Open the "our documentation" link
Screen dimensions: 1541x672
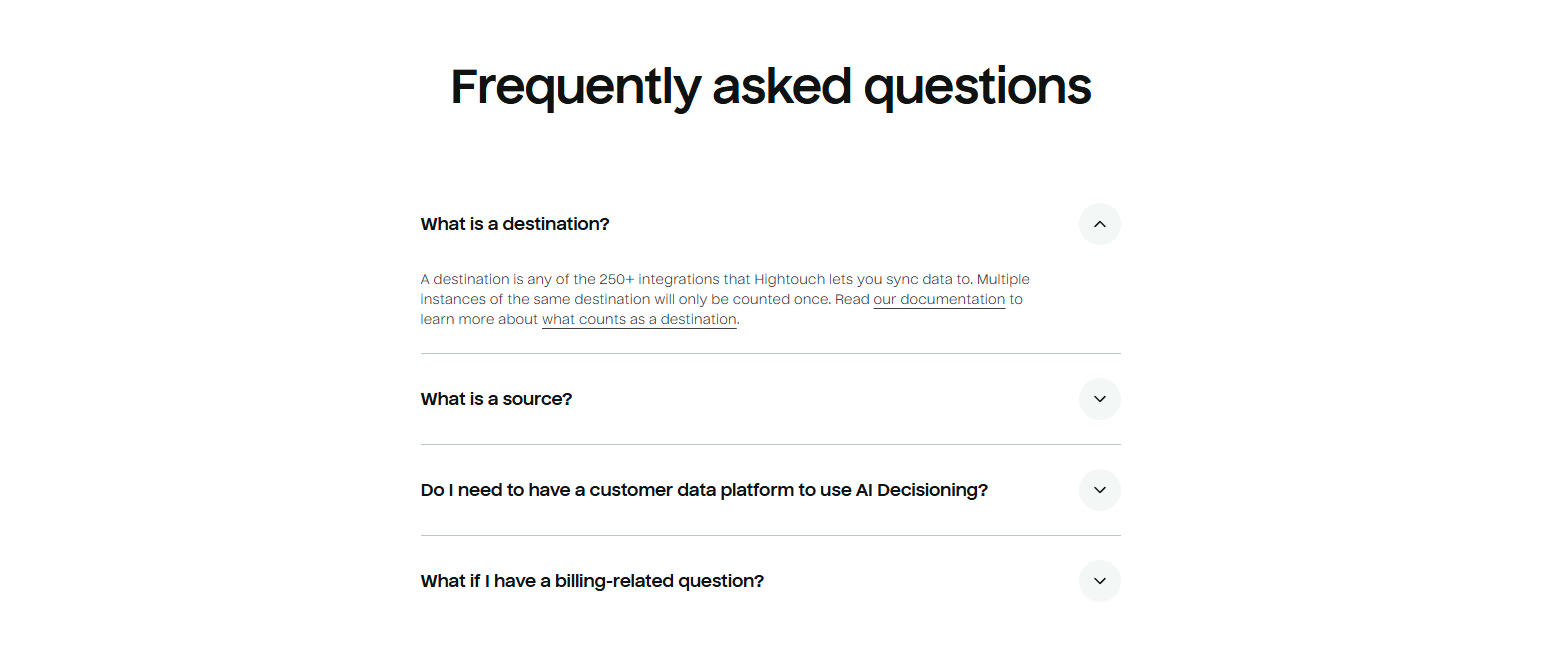tap(939, 299)
